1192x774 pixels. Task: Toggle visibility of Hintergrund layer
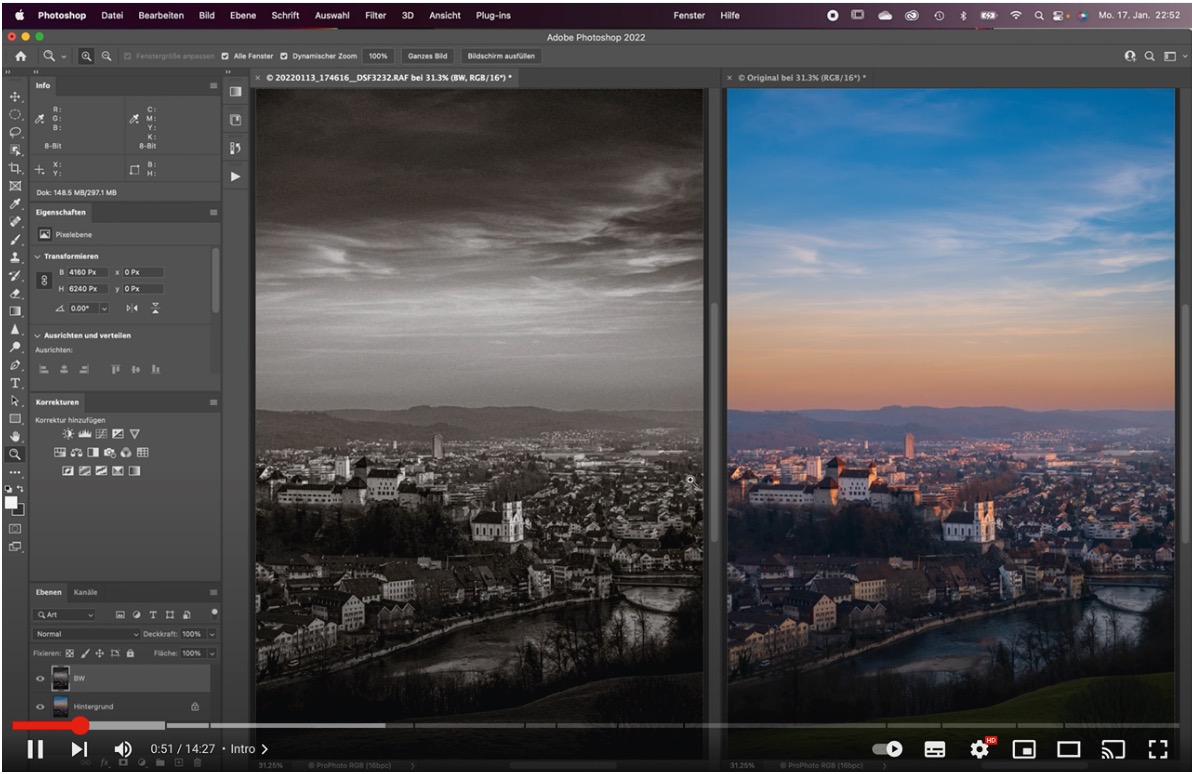tap(41, 707)
